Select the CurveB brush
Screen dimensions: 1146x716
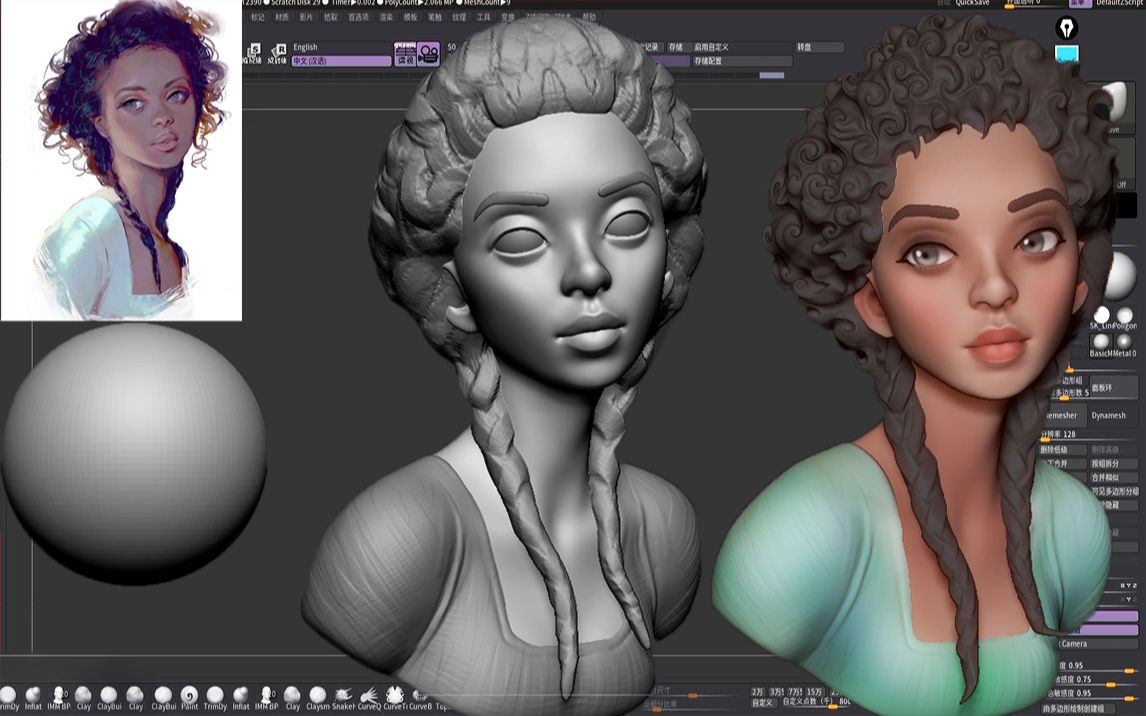point(420,698)
